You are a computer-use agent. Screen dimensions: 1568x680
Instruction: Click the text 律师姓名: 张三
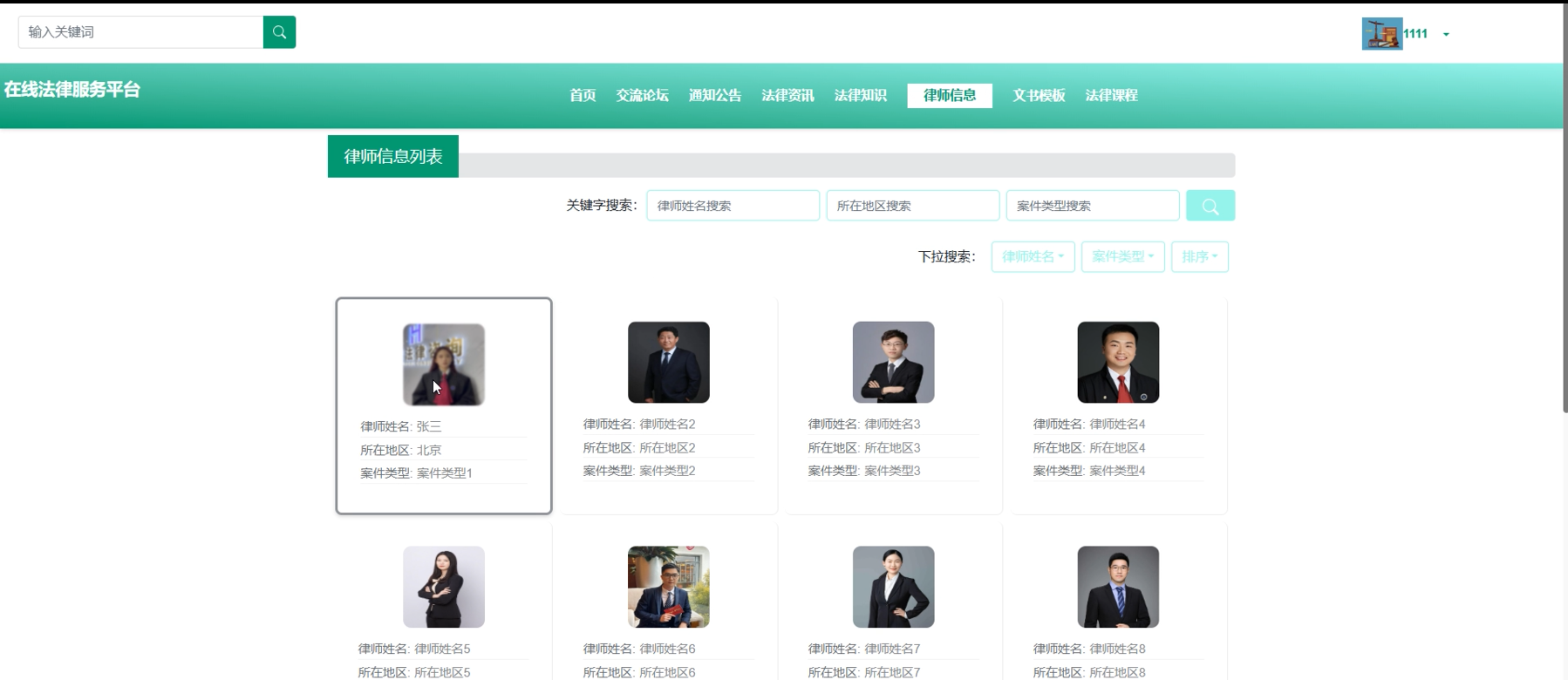point(401,426)
